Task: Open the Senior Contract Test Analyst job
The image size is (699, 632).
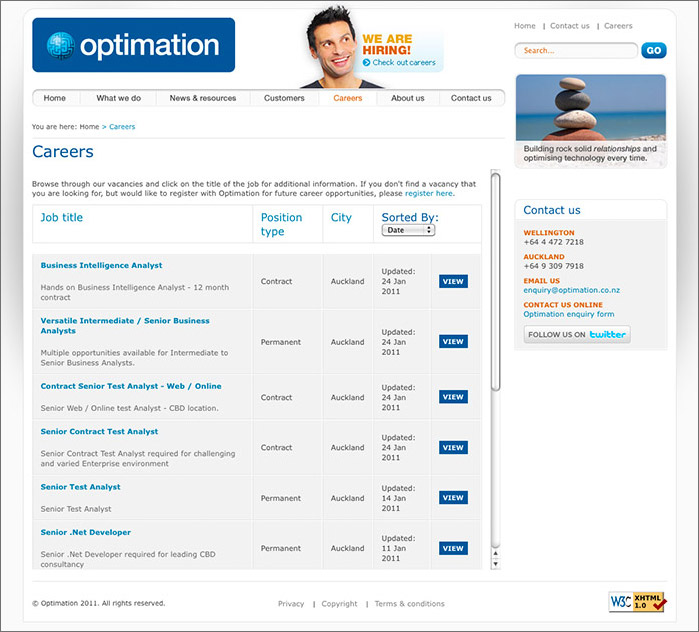Action: (x=99, y=431)
